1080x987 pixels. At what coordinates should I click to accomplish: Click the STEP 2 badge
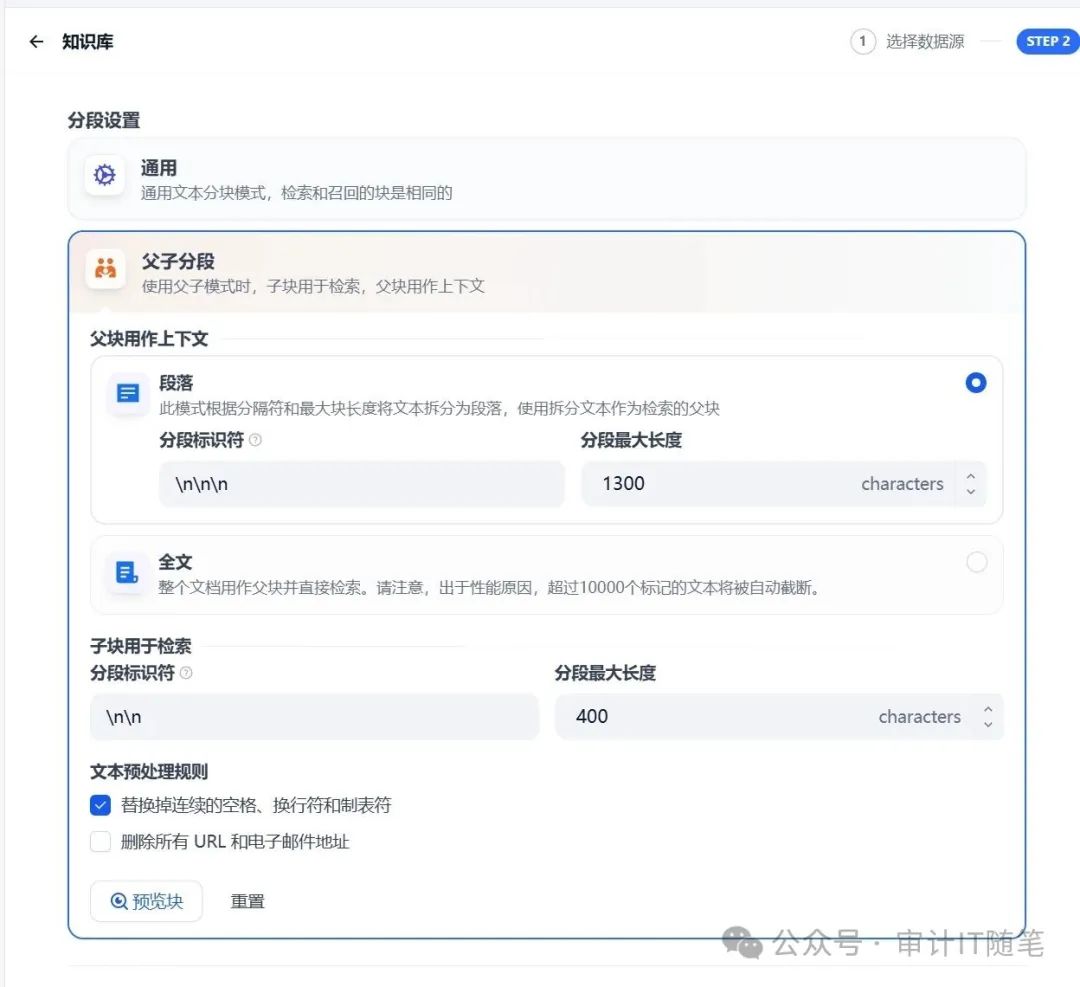(1048, 41)
